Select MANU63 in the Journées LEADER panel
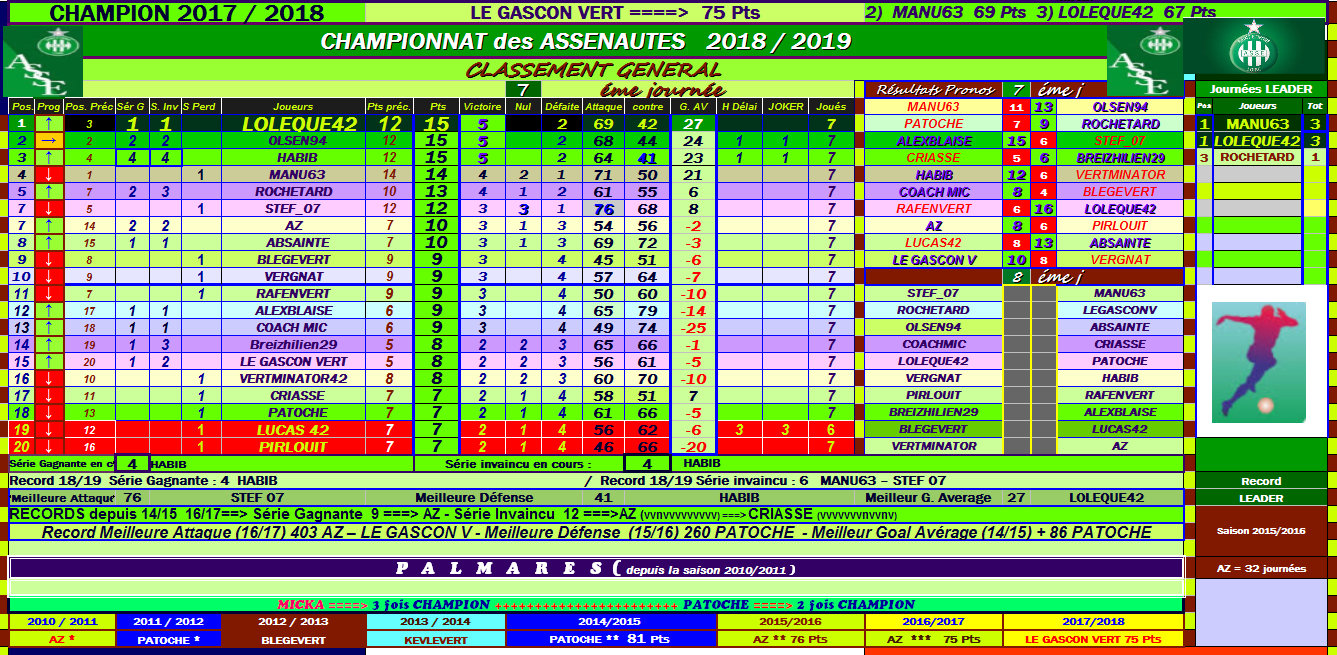The height and width of the screenshot is (655, 1337). [x=1257, y=124]
